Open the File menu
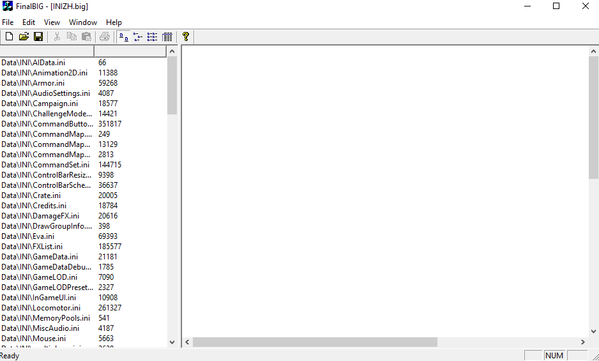The height and width of the screenshot is (361, 599). (x=7, y=22)
